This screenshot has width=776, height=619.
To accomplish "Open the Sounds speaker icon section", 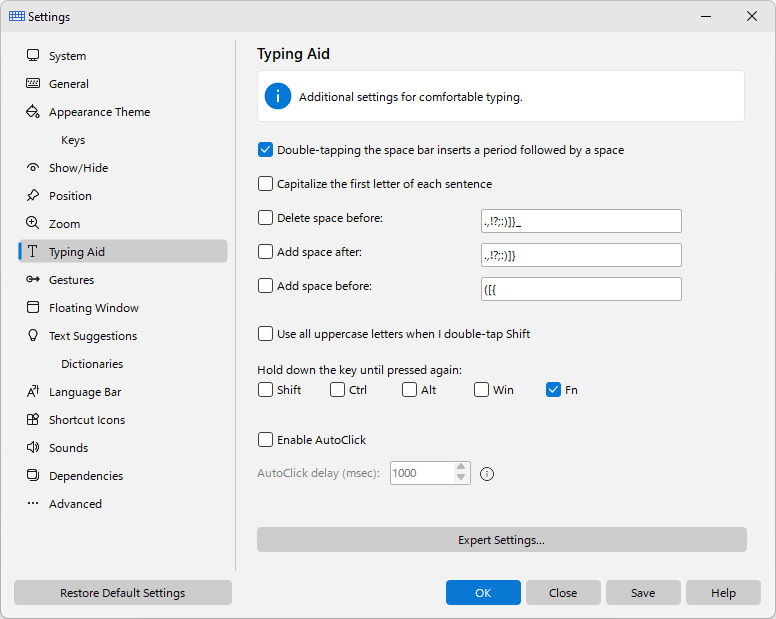I will pos(33,447).
